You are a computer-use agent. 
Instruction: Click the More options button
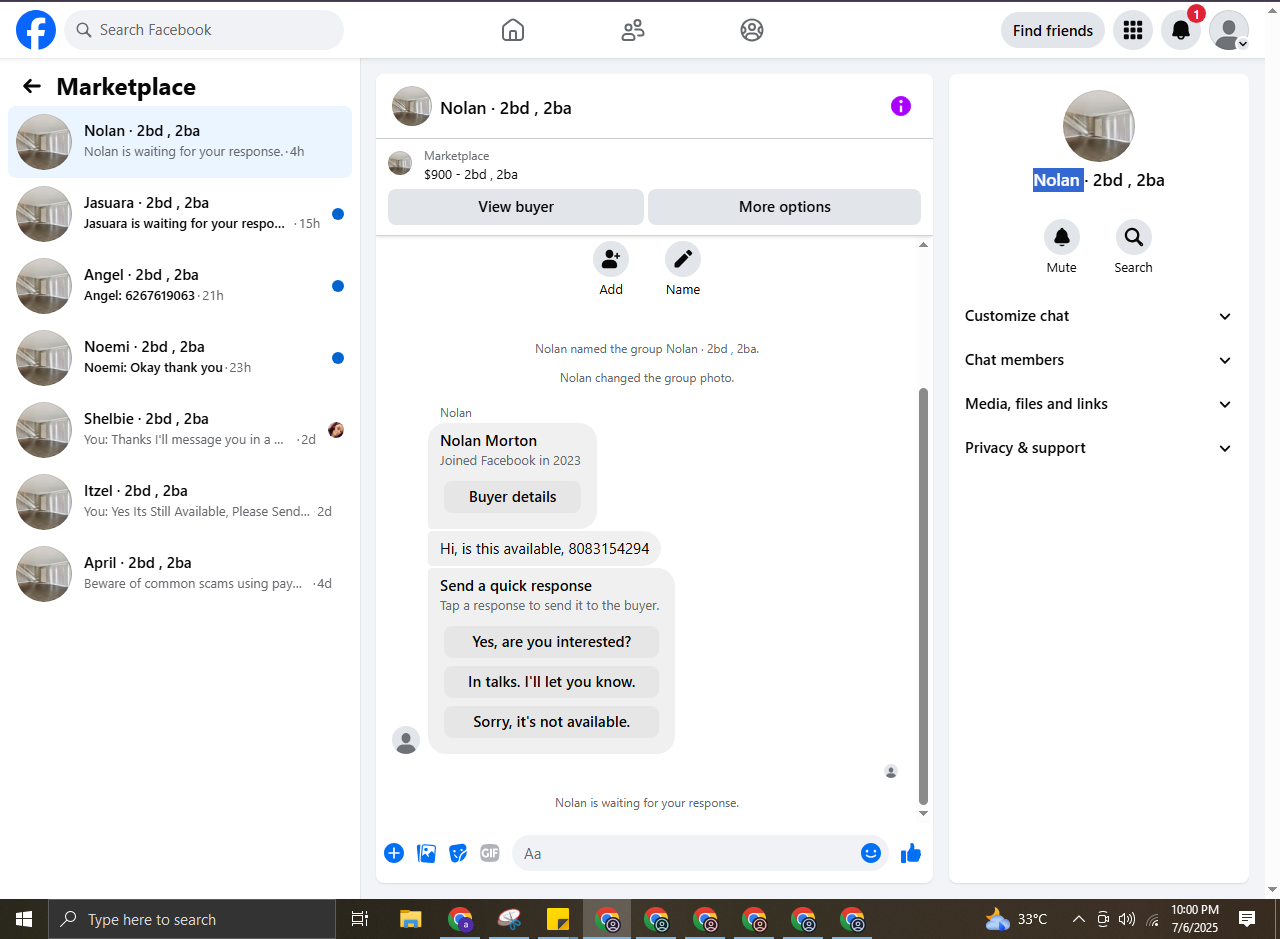(785, 207)
